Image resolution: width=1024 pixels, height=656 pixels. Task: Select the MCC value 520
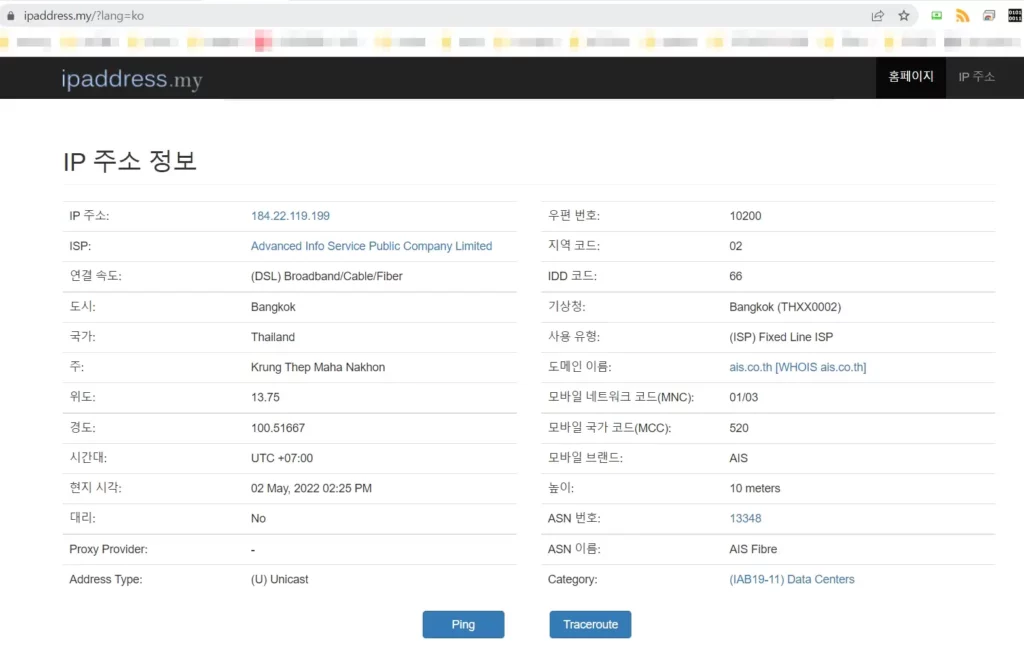739,428
